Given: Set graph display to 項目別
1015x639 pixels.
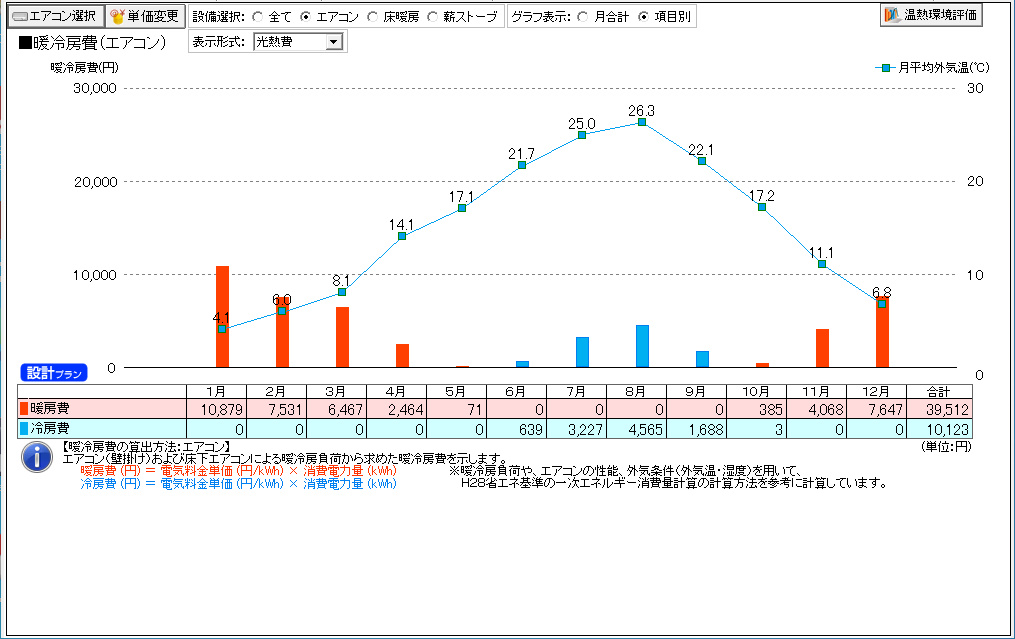Looking at the screenshot, I should coord(643,17).
